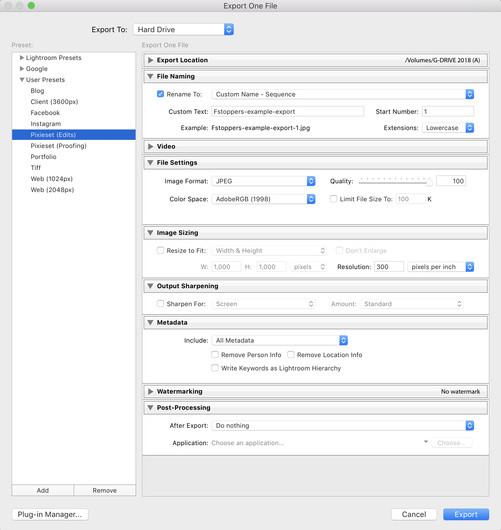The height and width of the screenshot is (530, 501).
Task: Open the Export To Hard Drive dropdown
Action: pyautogui.click(x=184, y=29)
